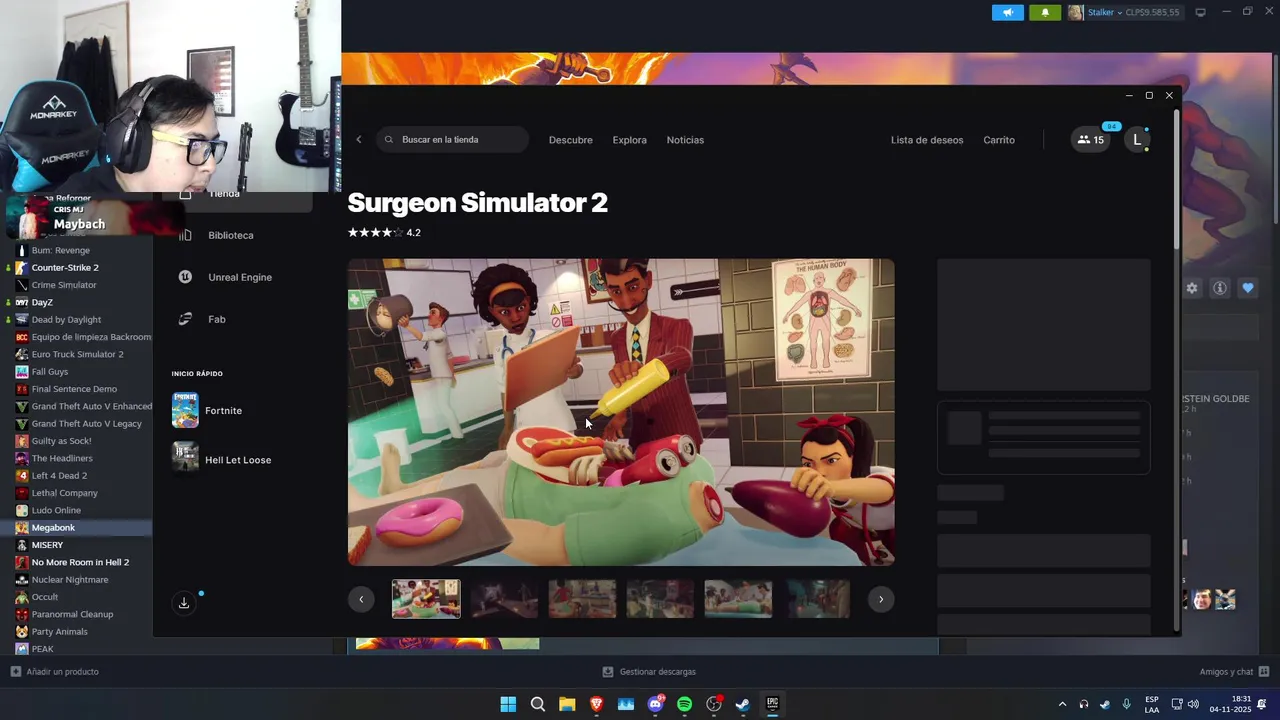
Task: Click Epic Games Launcher taskbar icon
Action: point(772,704)
